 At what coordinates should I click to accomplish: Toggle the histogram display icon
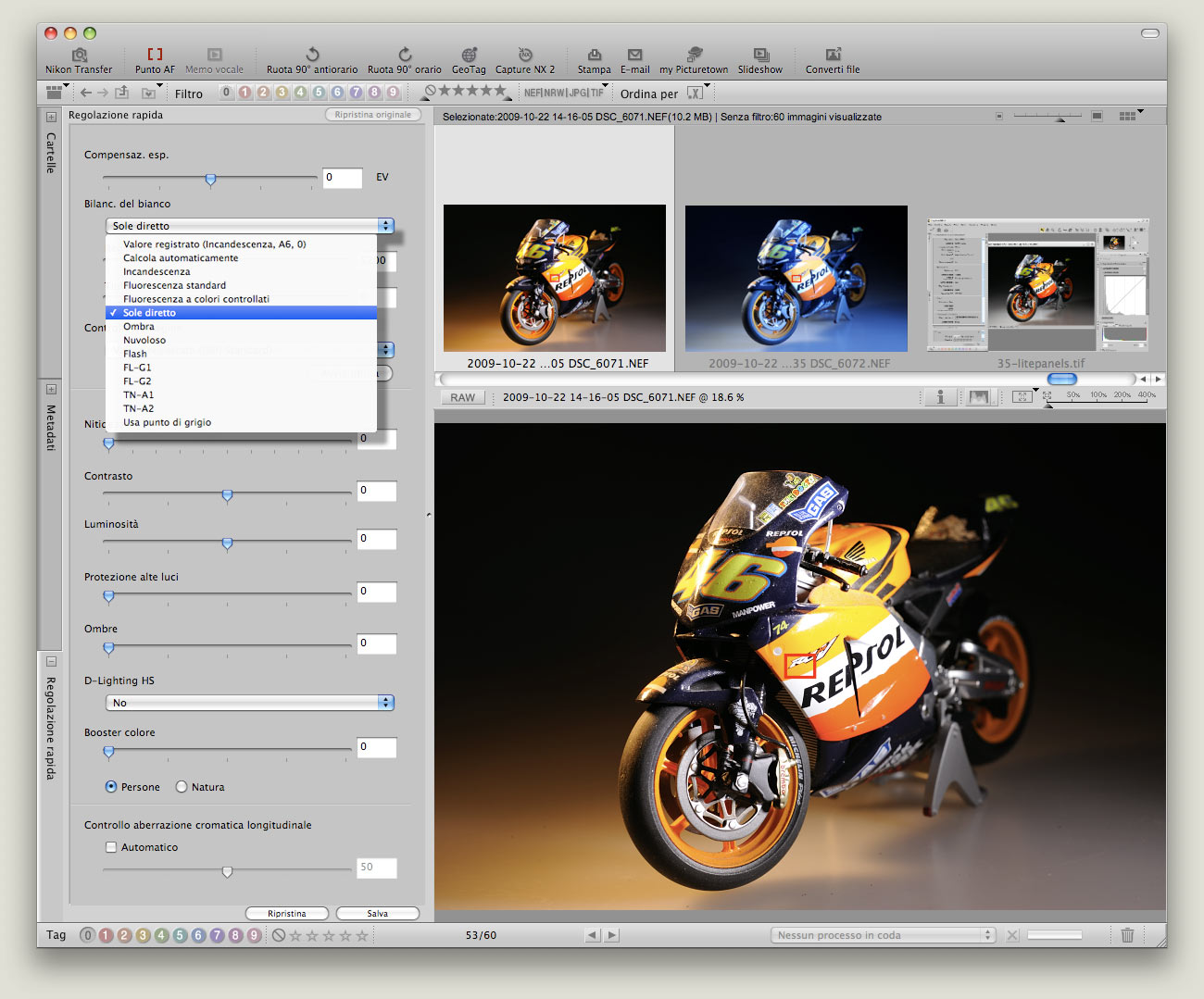click(978, 397)
